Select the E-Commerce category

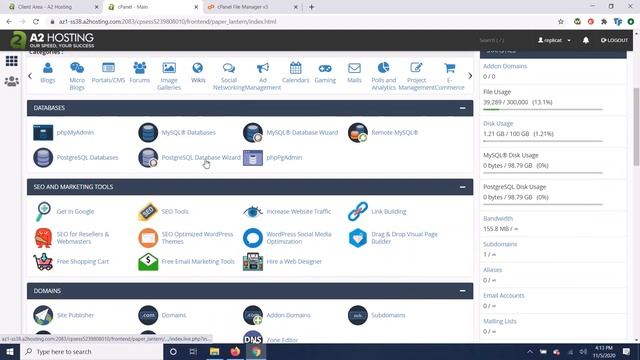449,76
